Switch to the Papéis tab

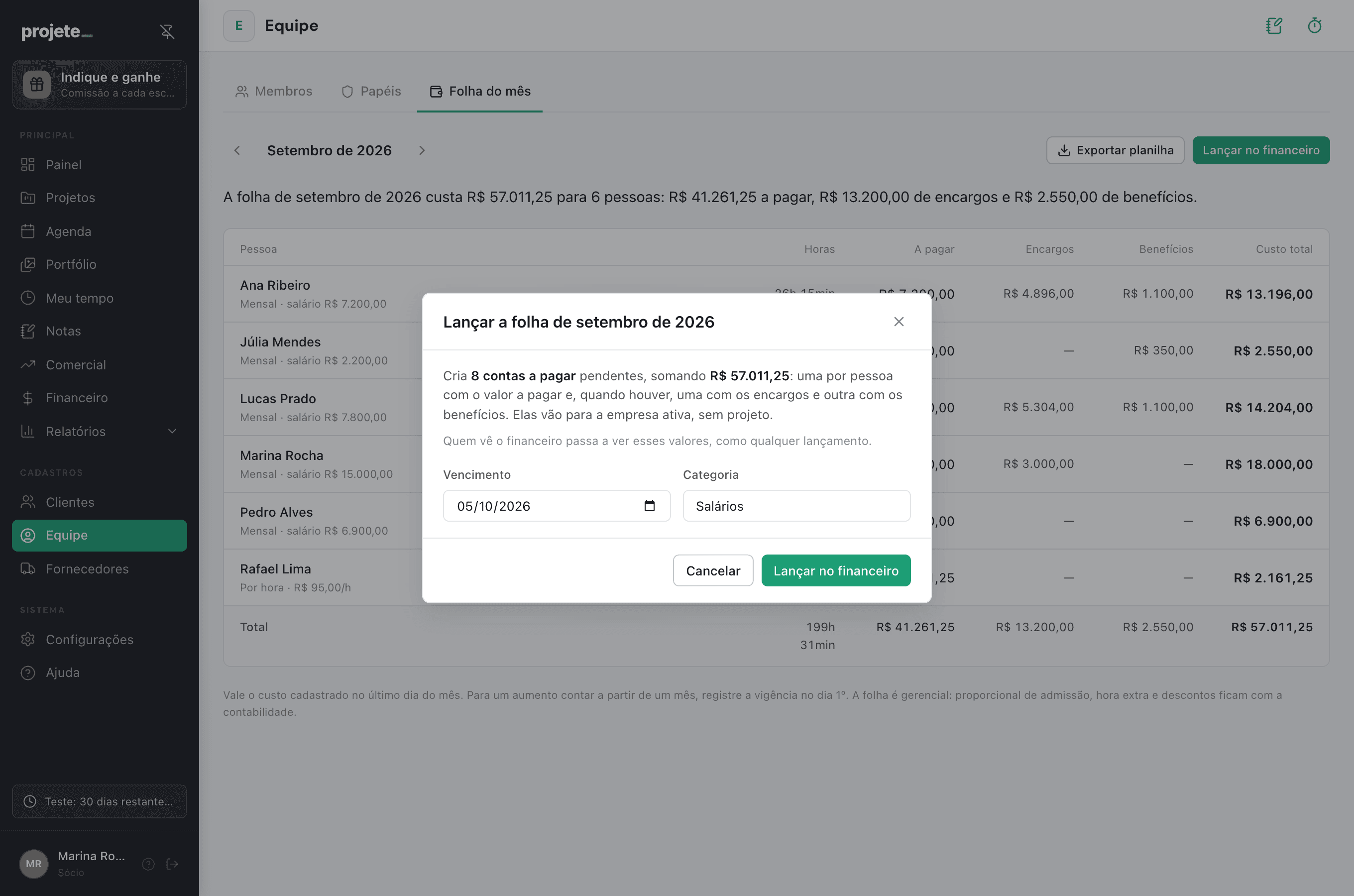click(371, 92)
